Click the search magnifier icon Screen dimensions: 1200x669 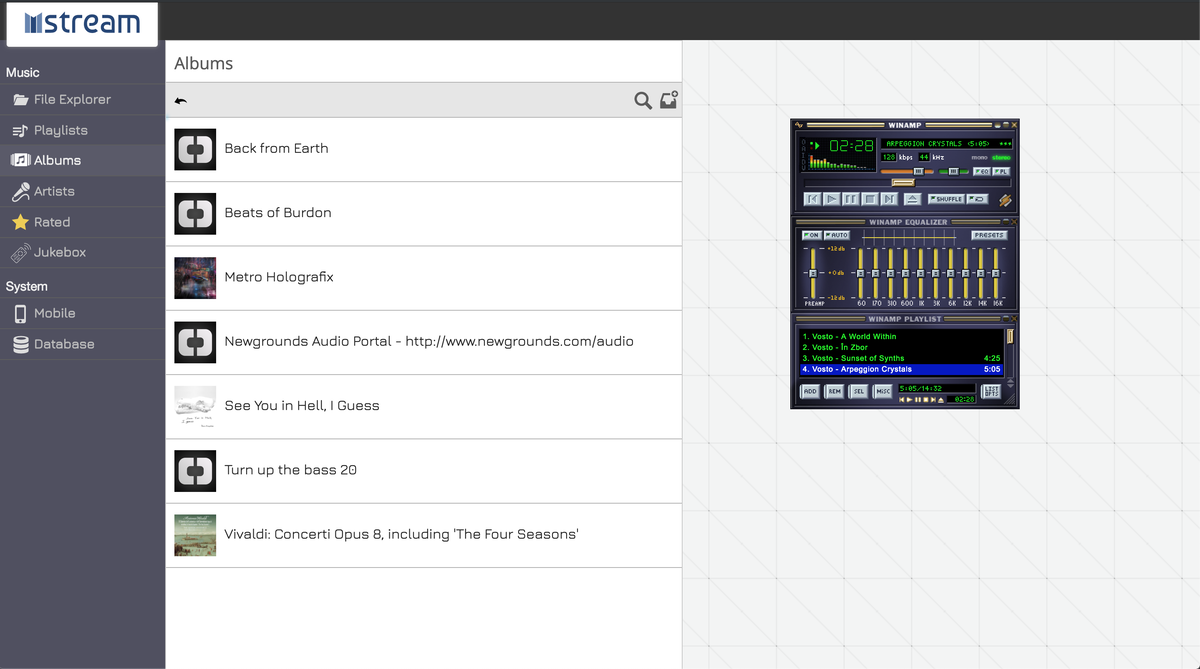[643, 100]
